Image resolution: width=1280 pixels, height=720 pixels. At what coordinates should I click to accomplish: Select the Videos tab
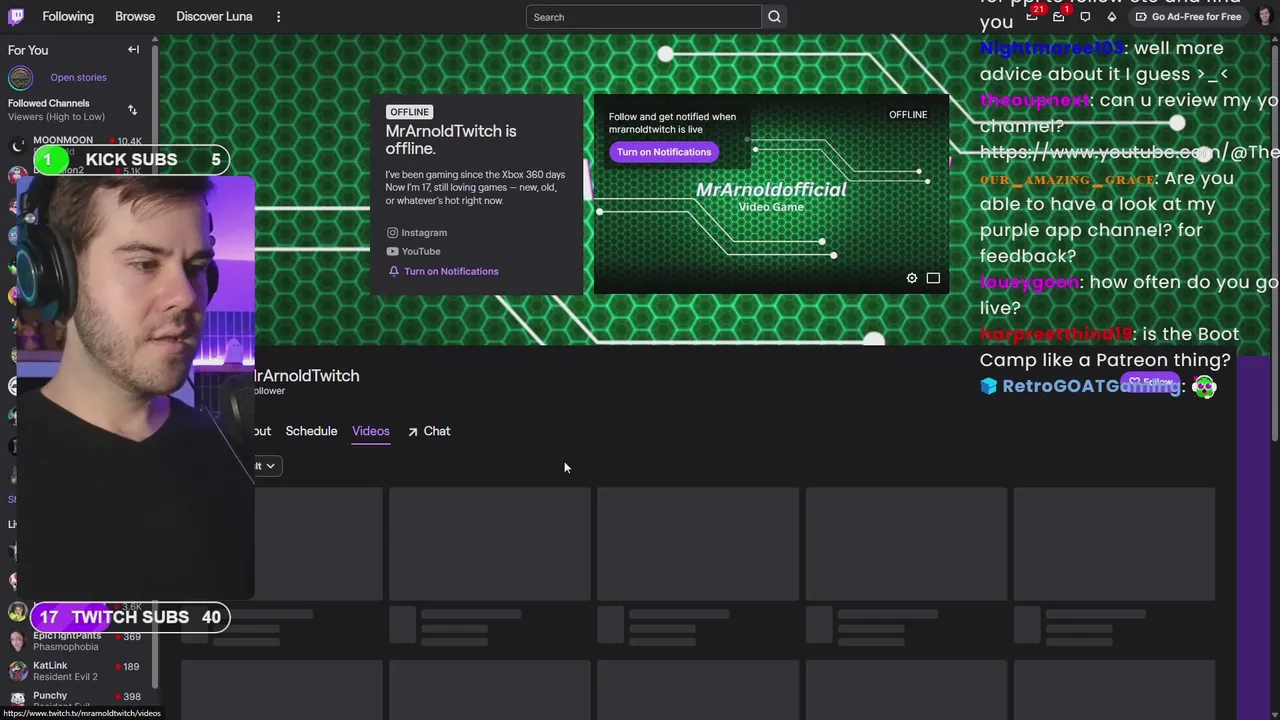click(x=370, y=431)
